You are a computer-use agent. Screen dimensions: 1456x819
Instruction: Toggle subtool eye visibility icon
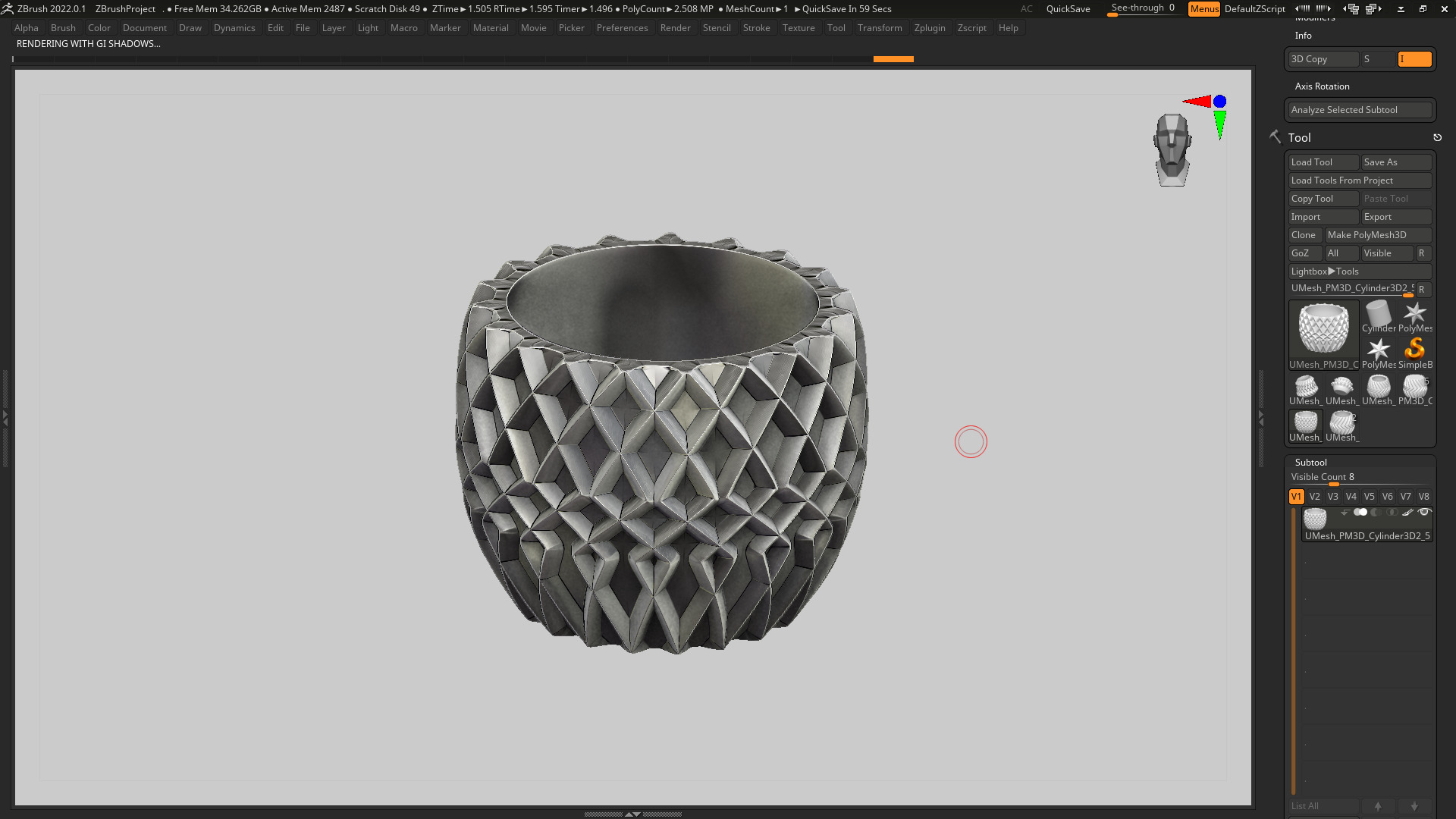point(1424,513)
